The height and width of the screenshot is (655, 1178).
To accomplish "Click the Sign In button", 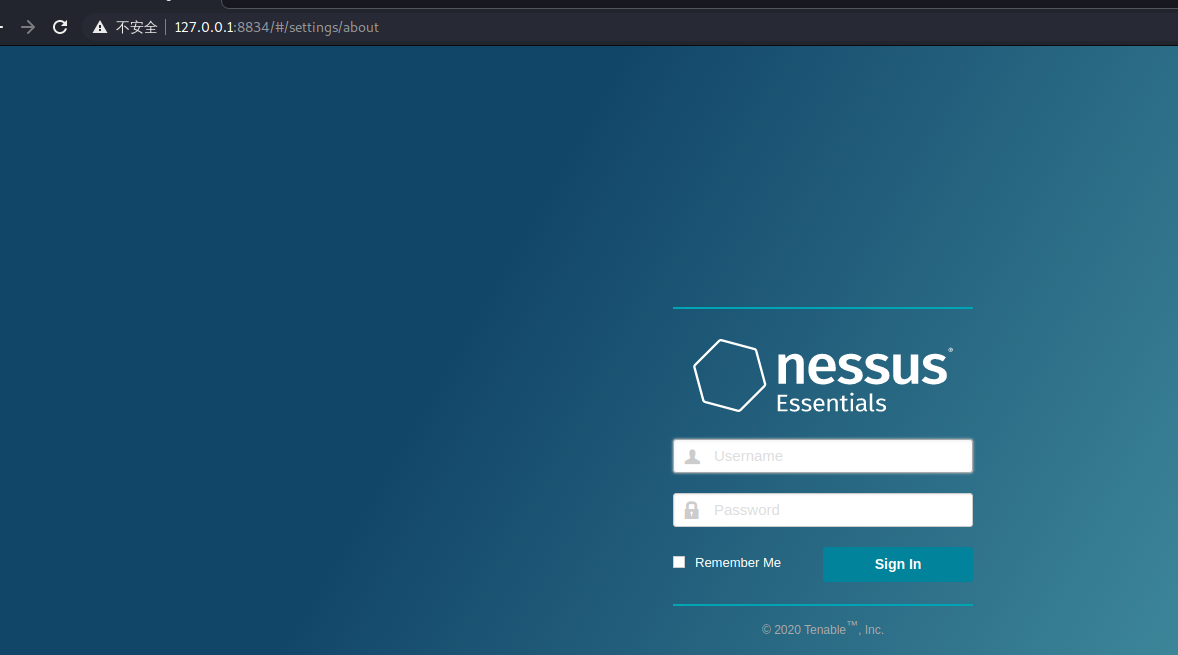I will click(x=898, y=564).
